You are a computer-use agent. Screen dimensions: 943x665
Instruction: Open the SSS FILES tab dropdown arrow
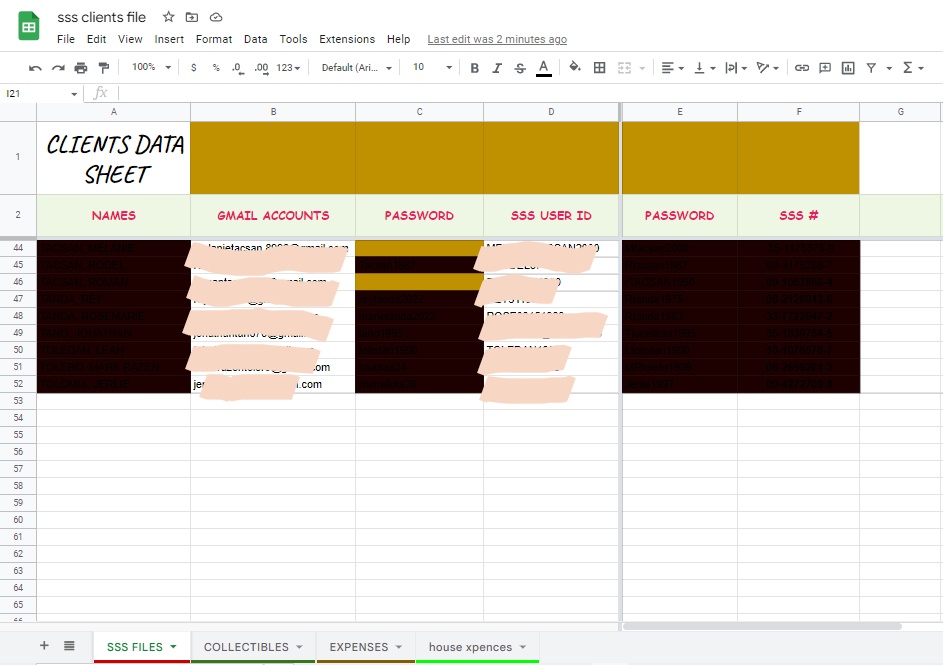pos(173,647)
